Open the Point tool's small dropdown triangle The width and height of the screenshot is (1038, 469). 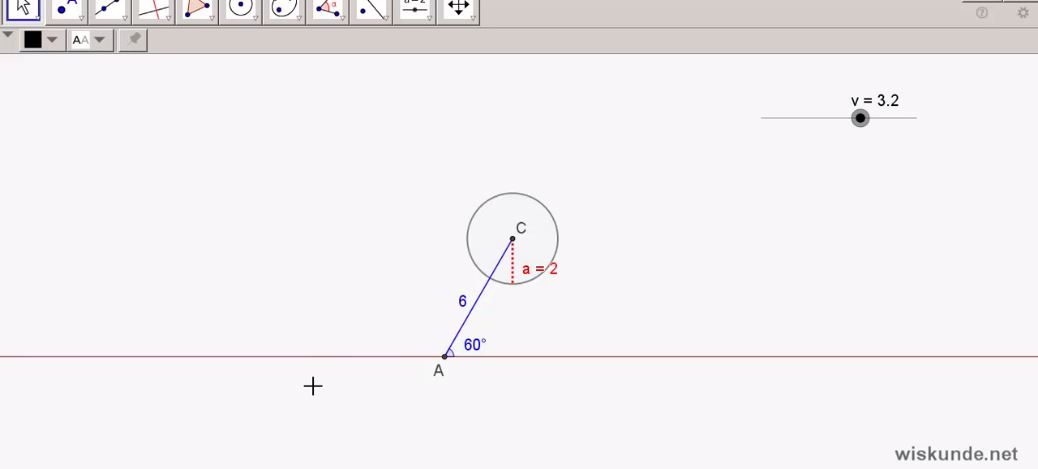[81, 19]
